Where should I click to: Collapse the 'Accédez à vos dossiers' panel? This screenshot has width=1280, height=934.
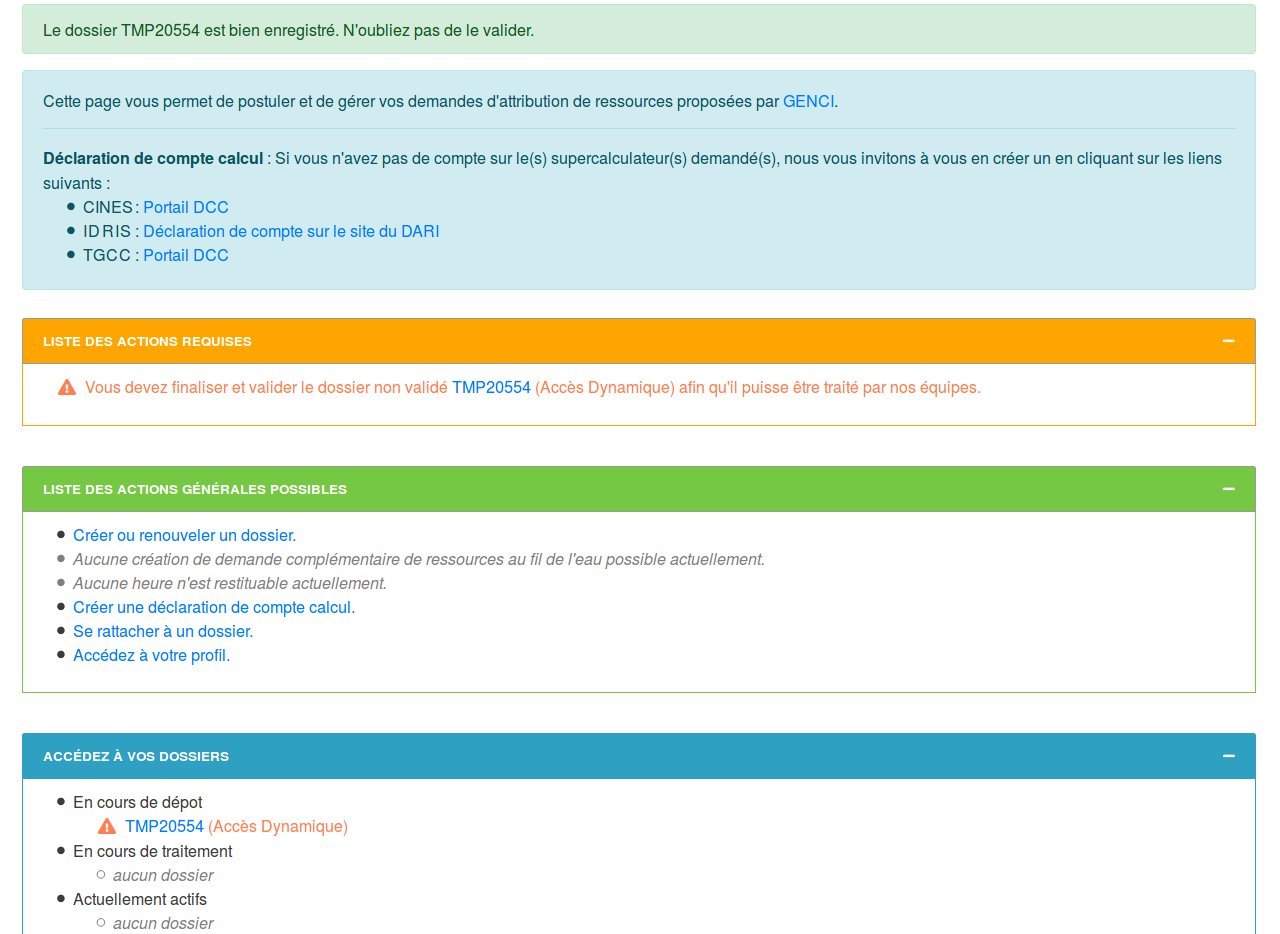1229,756
